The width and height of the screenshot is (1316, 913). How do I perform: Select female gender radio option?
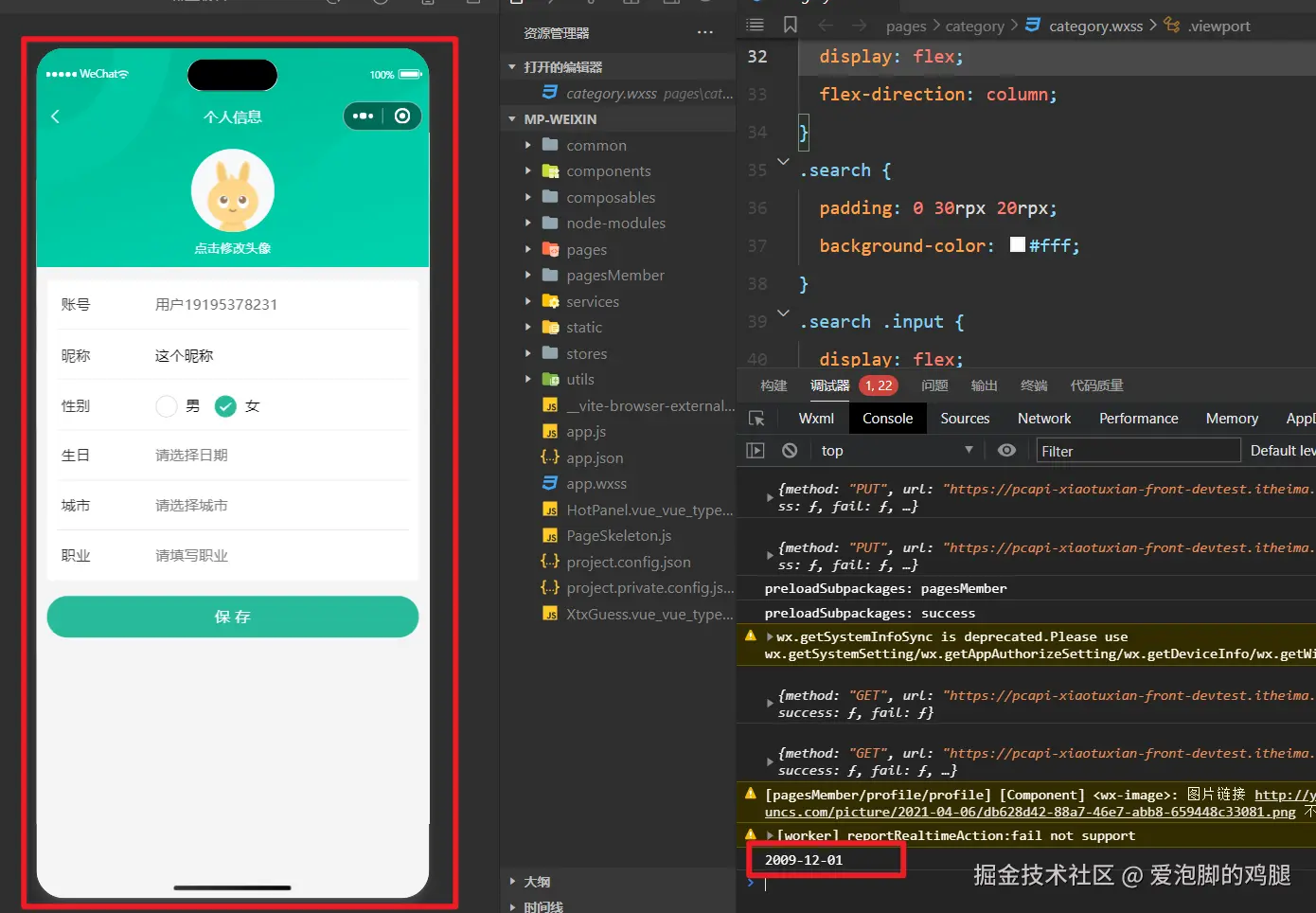[225, 406]
